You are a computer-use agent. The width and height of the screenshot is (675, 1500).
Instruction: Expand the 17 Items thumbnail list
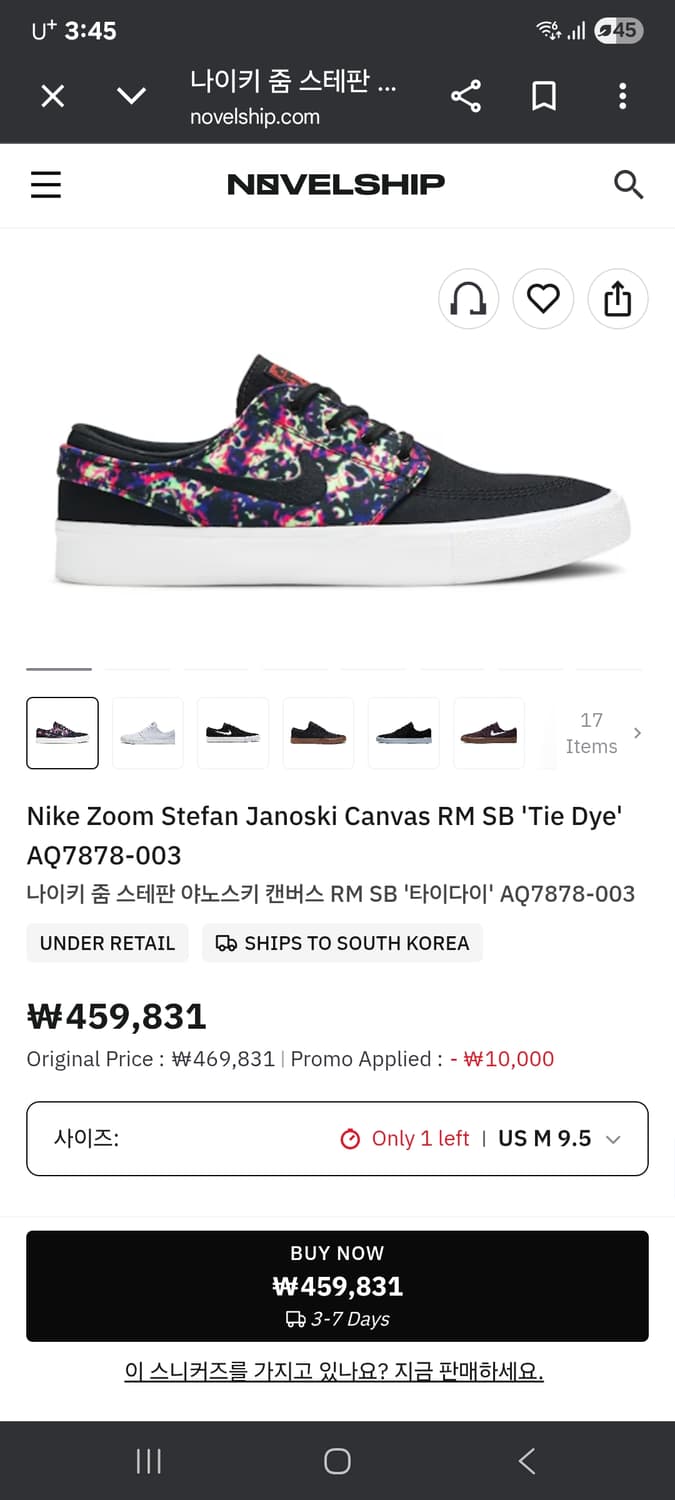pyautogui.click(x=601, y=733)
